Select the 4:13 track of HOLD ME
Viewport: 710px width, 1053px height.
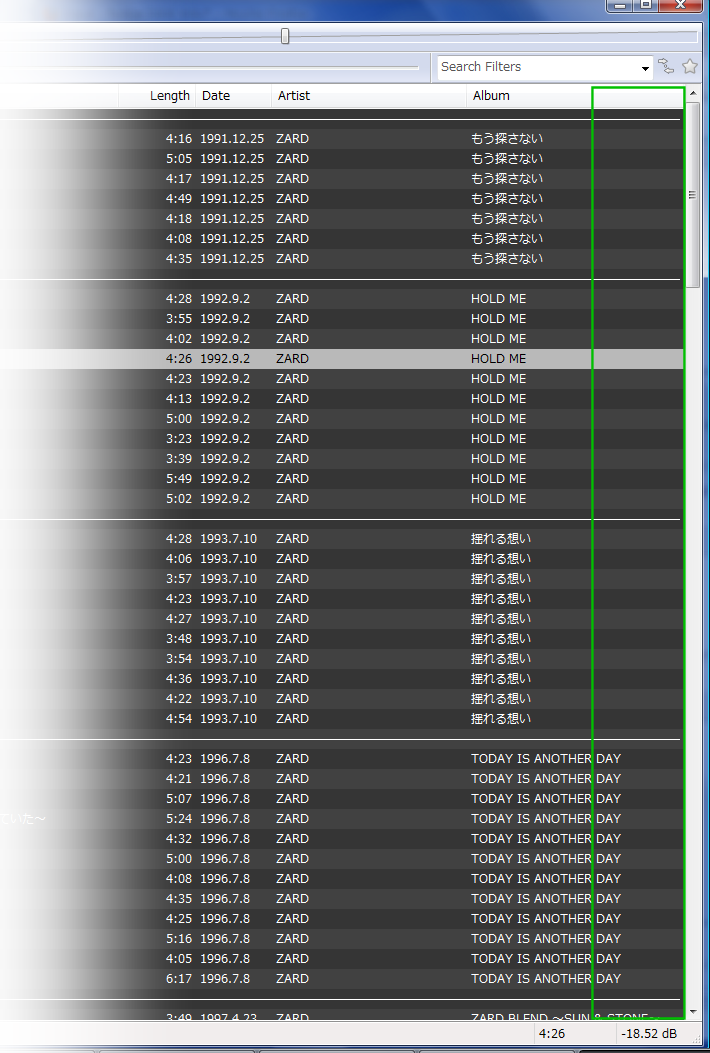point(341,398)
